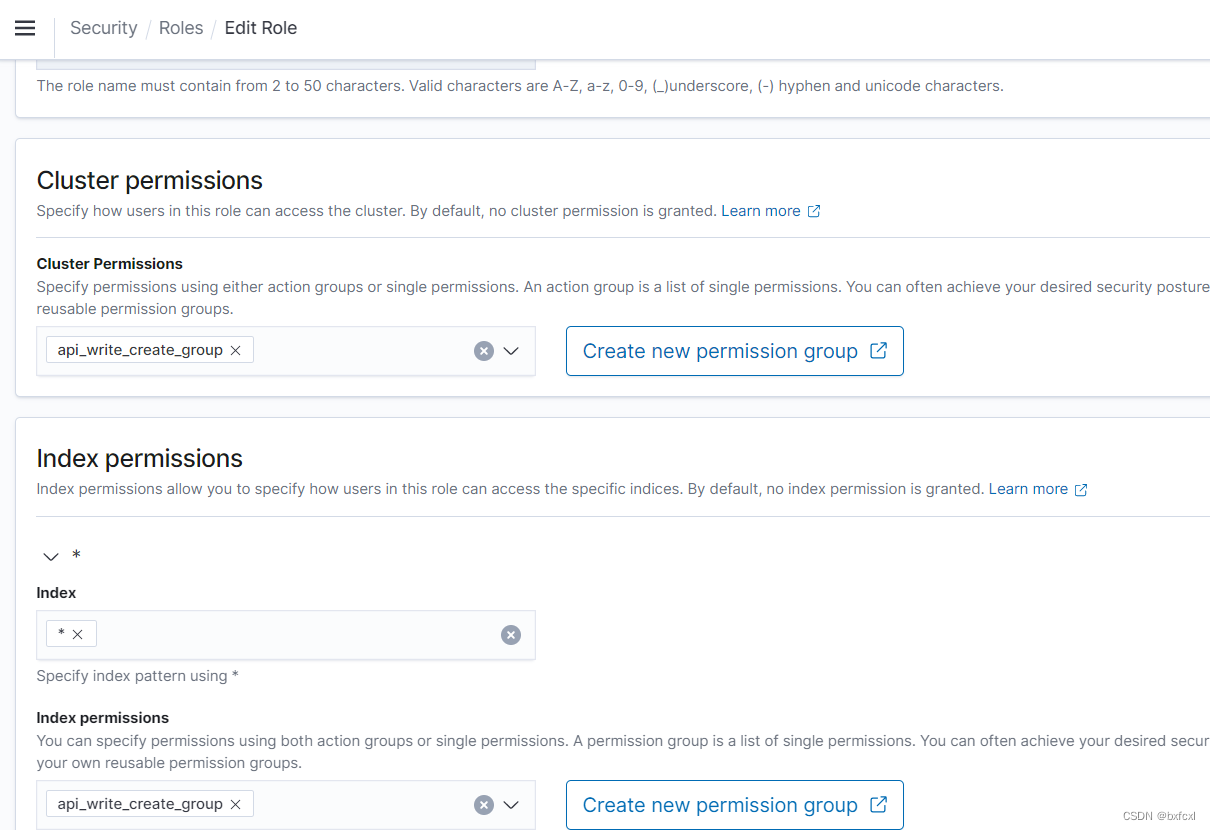The image size is (1210, 830).
Task: Collapse the asterisk index permission section
Action: click(50, 556)
